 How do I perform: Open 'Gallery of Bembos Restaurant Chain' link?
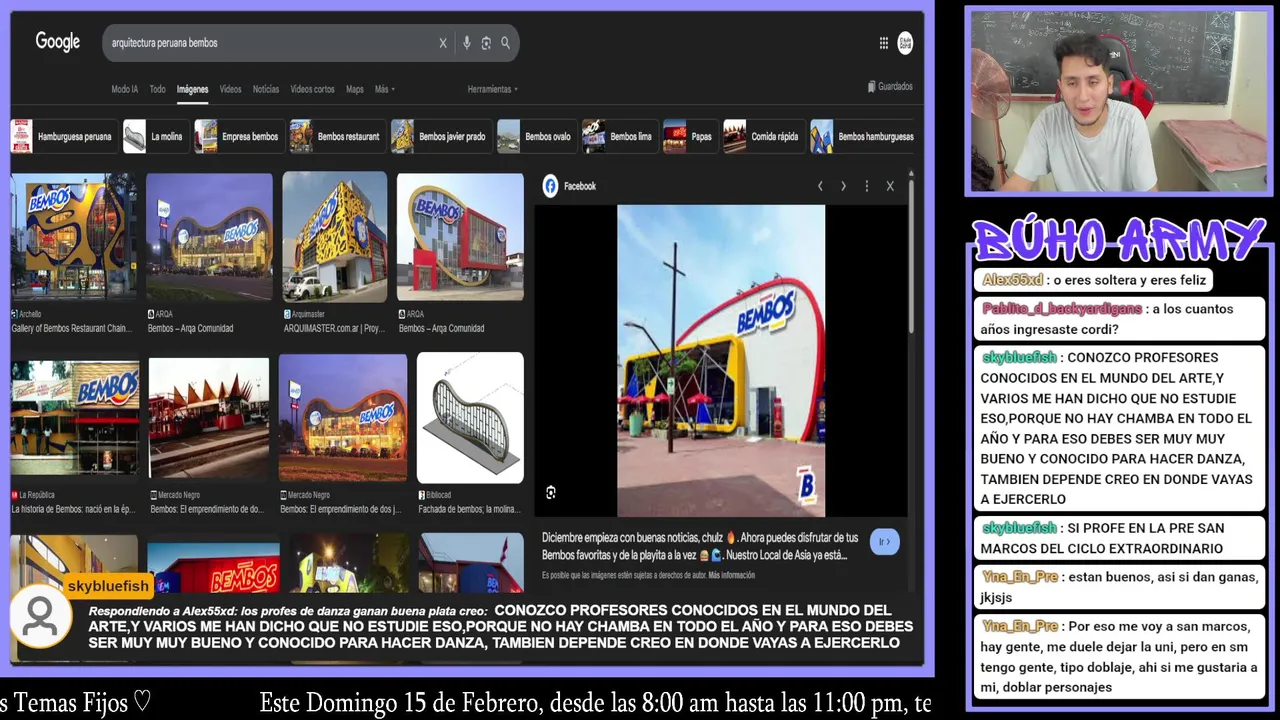coord(71,328)
